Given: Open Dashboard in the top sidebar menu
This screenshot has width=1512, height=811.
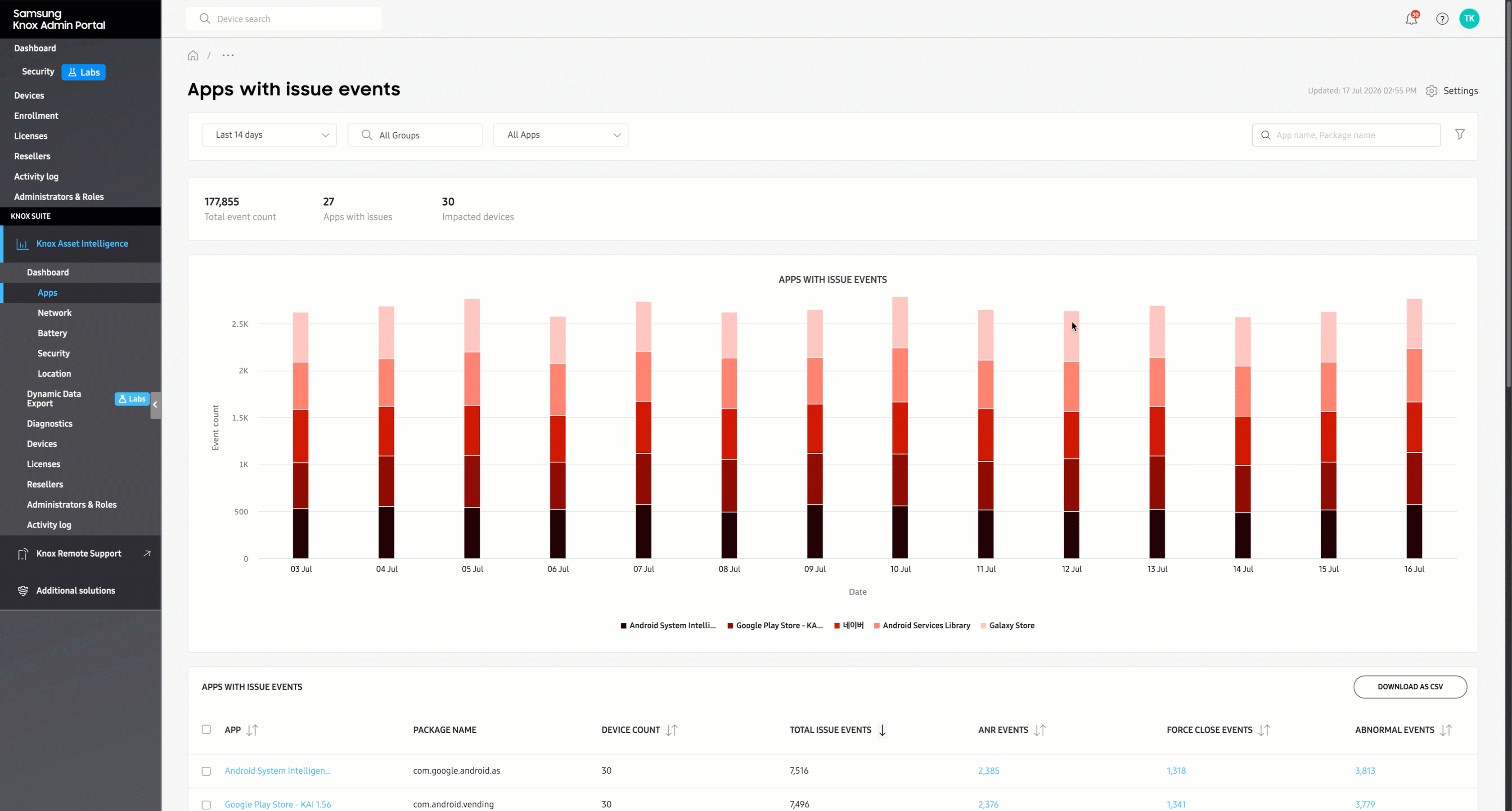Looking at the screenshot, I should (35, 48).
